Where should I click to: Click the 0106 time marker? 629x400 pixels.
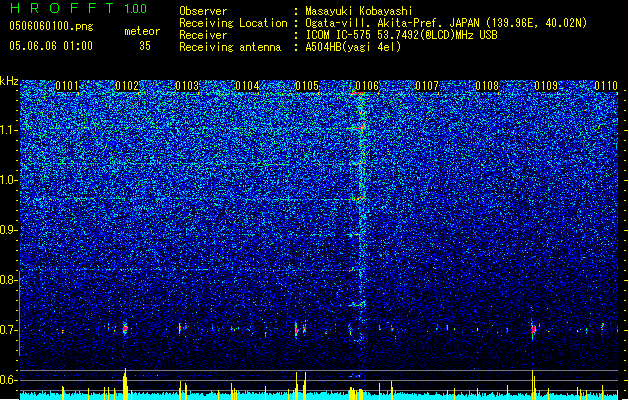[x=367, y=86]
